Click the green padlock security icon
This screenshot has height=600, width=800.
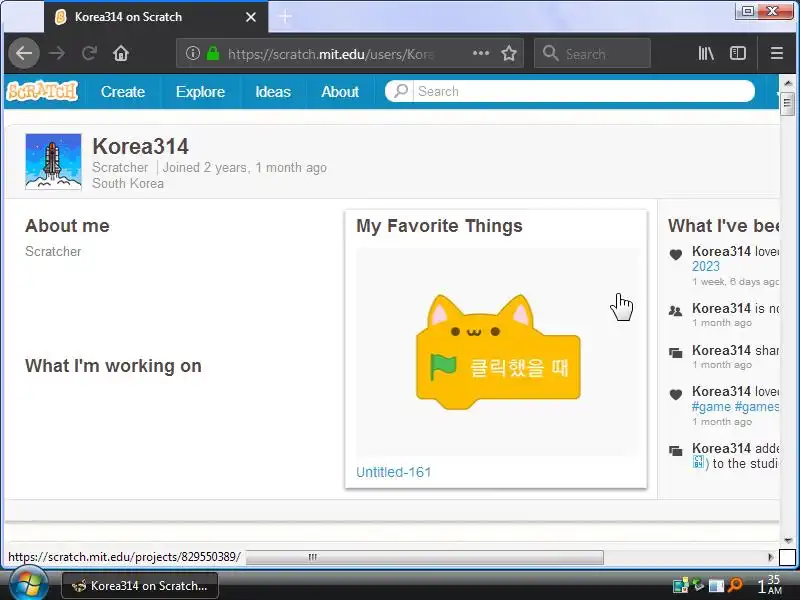[213, 53]
